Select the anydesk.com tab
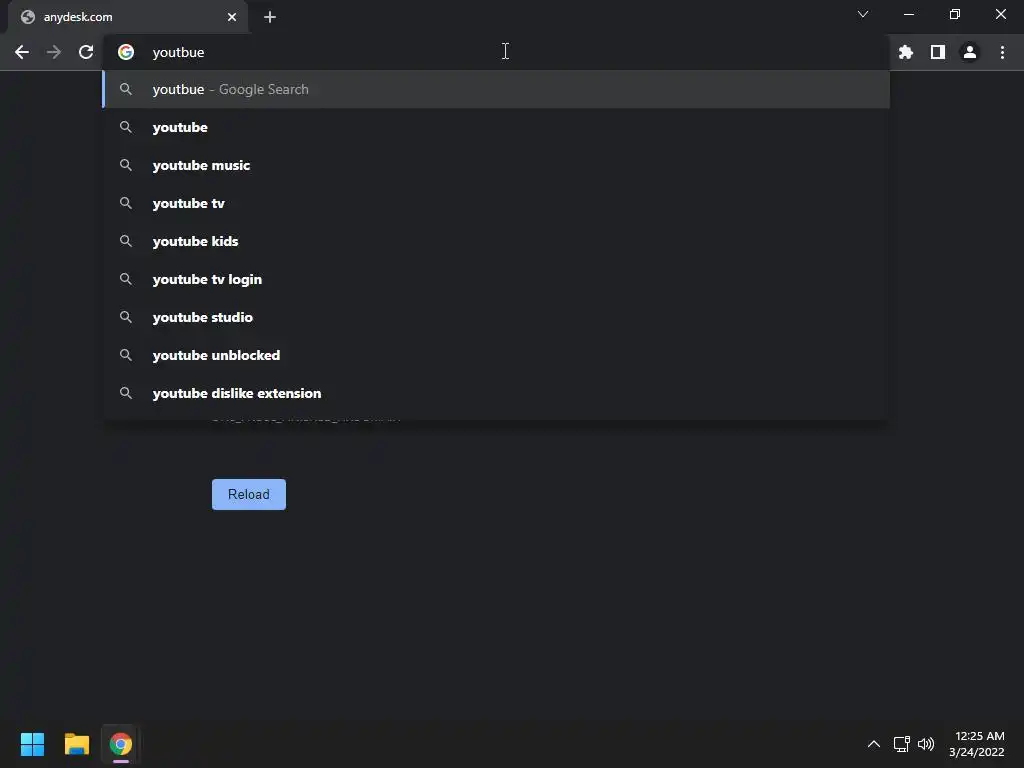The height and width of the screenshot is (768, 1024). click(x=128, y=17)
